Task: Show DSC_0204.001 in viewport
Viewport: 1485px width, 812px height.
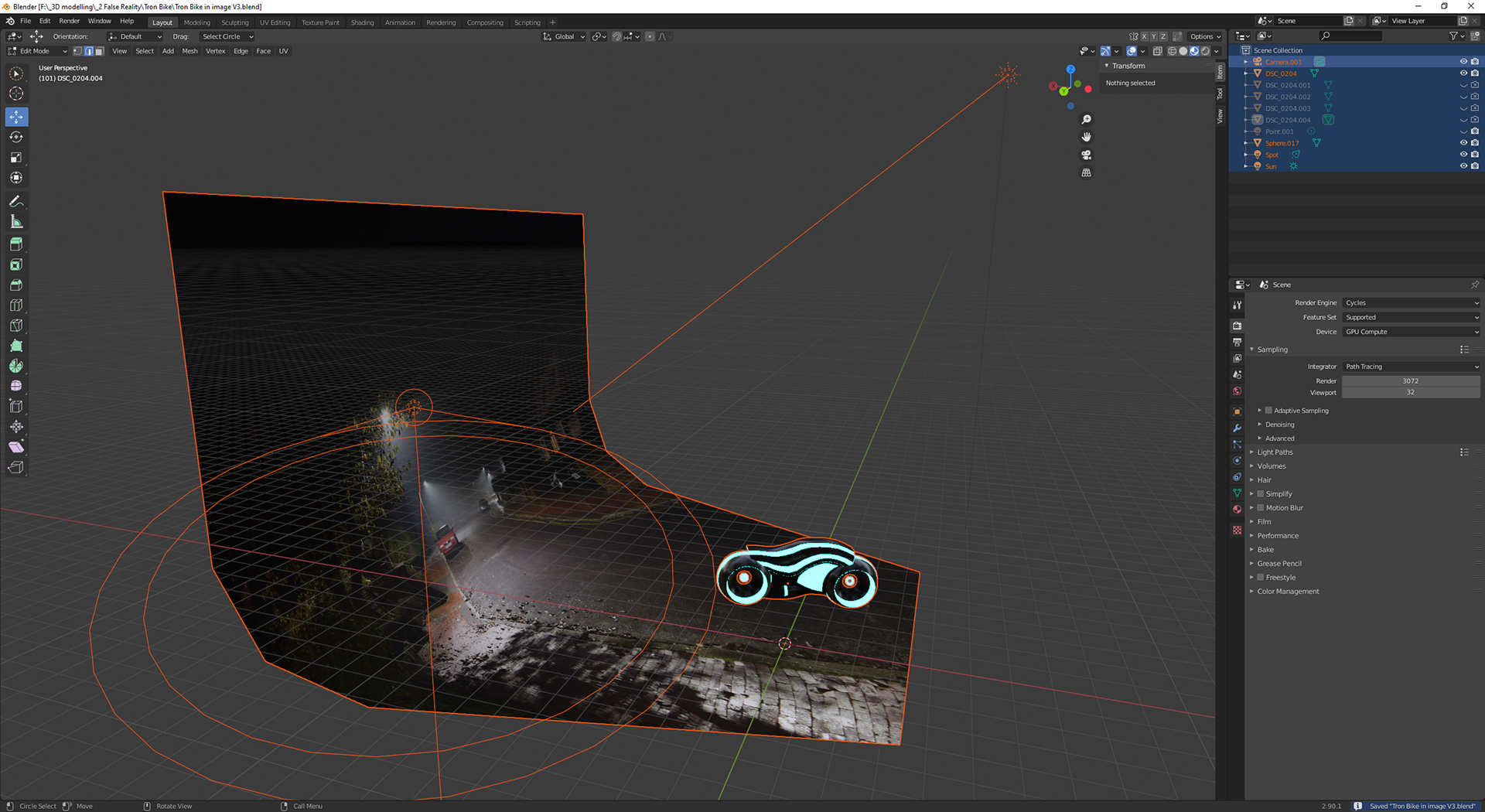Action: pos(1463,85)
